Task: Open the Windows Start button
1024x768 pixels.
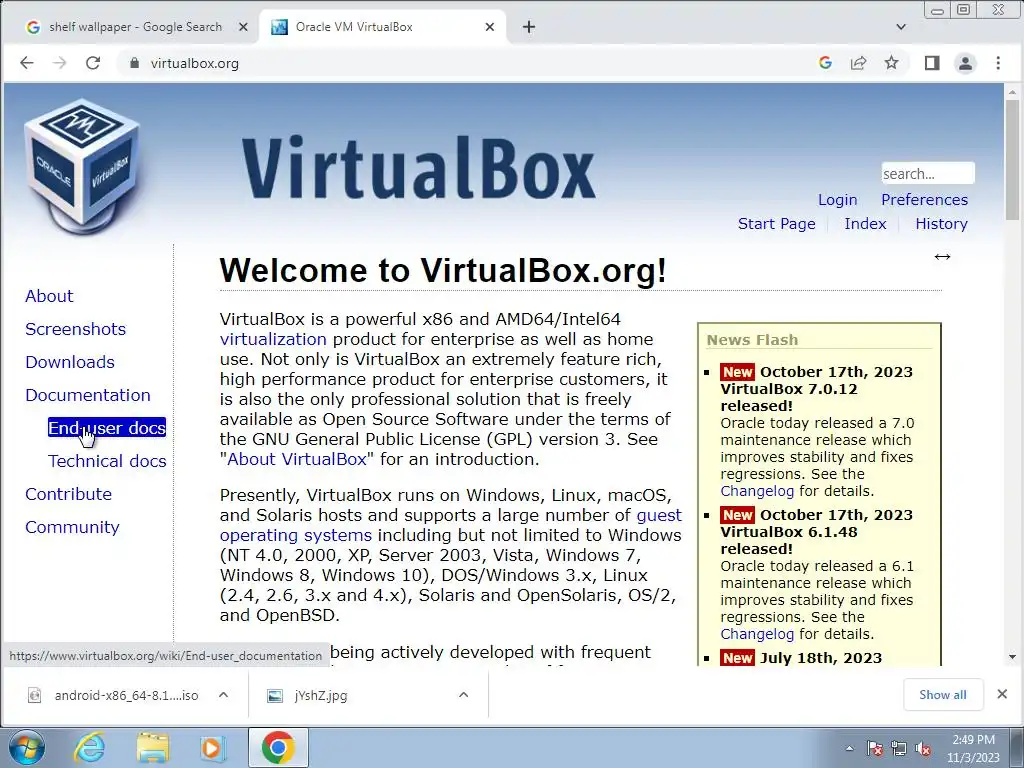Action: tap(27, 747)
